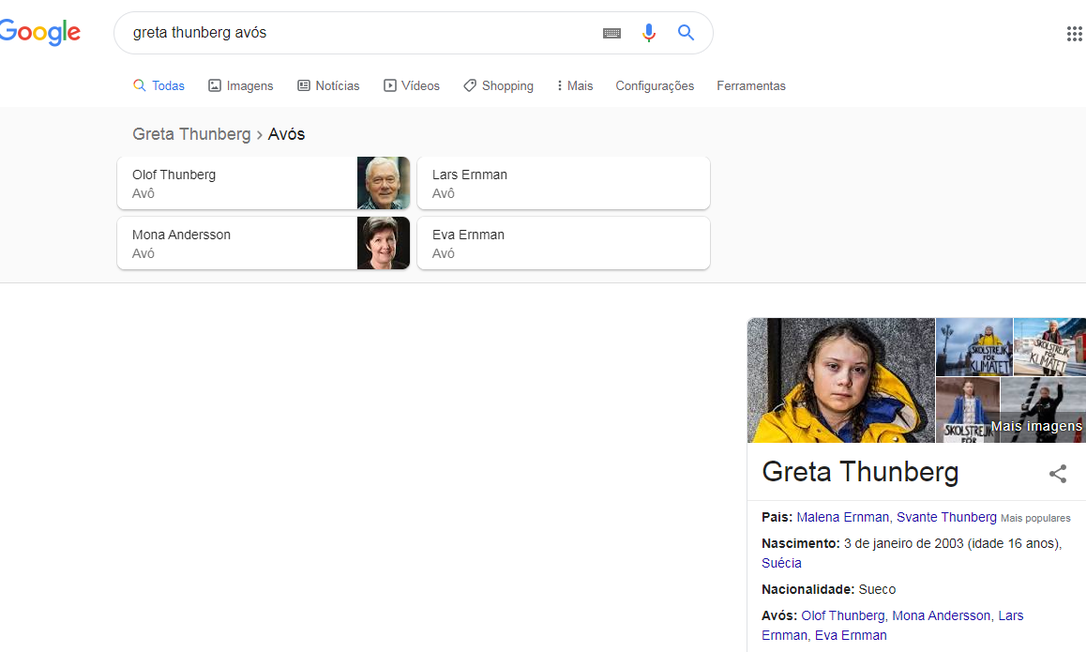Click the share icon beside Greta Thunberg

click(1057, 474)
